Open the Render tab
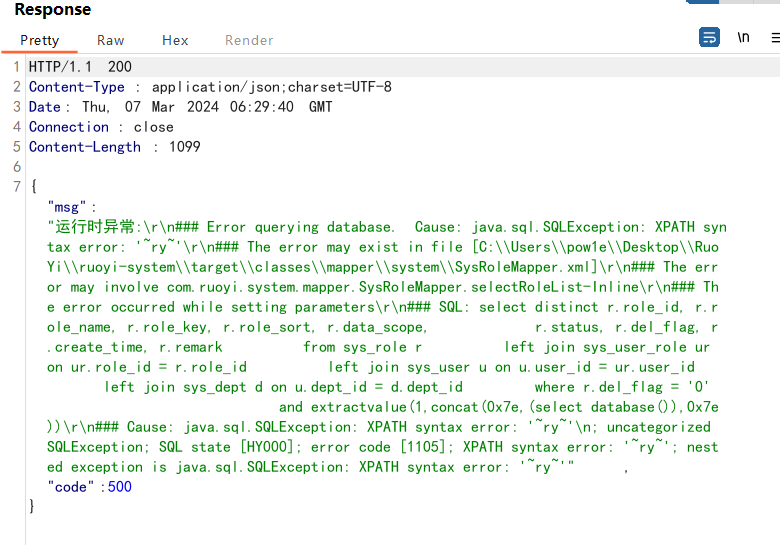 (x=249, y=40)
